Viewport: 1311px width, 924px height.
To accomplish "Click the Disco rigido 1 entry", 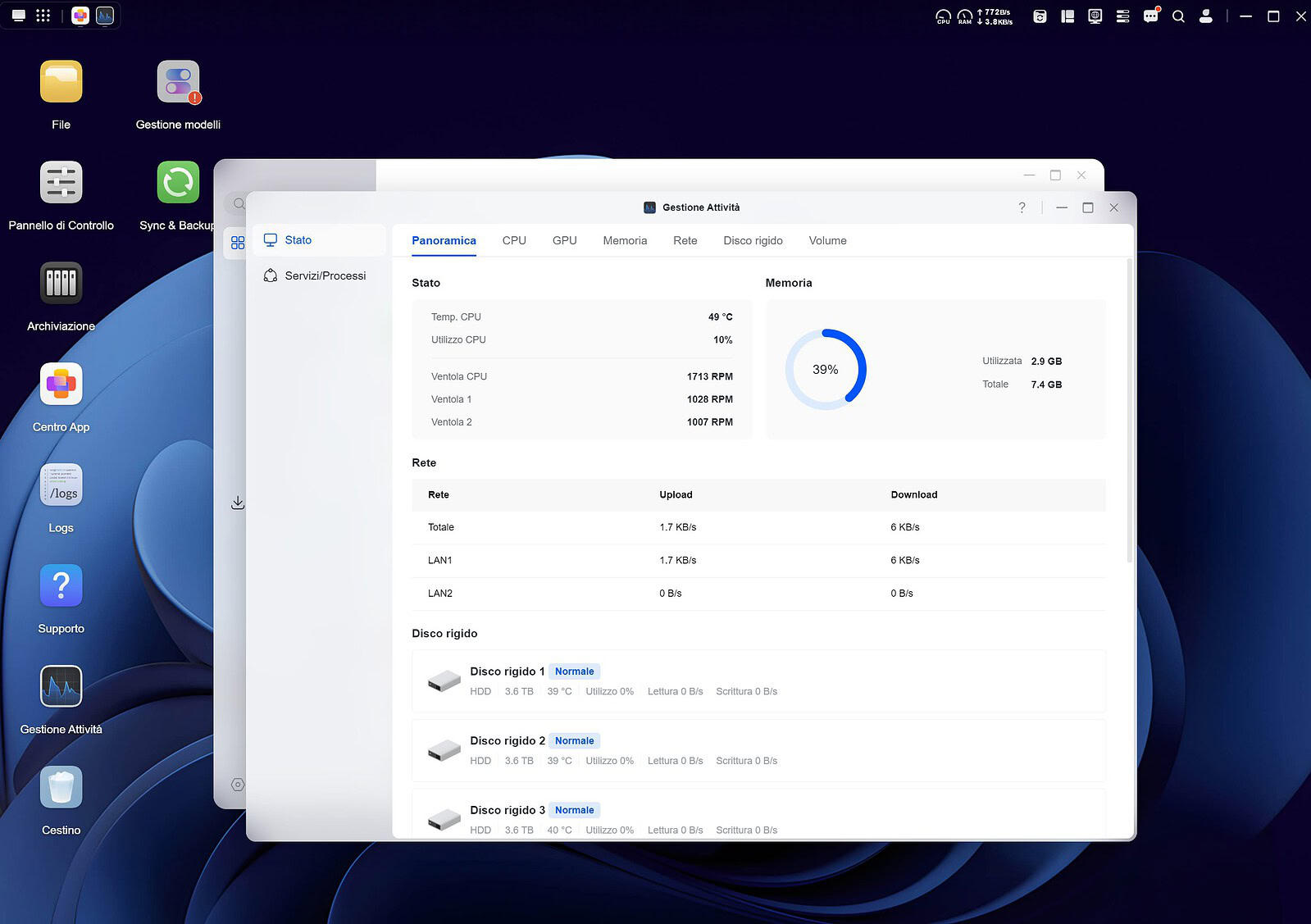I will [x=758, y=681].
